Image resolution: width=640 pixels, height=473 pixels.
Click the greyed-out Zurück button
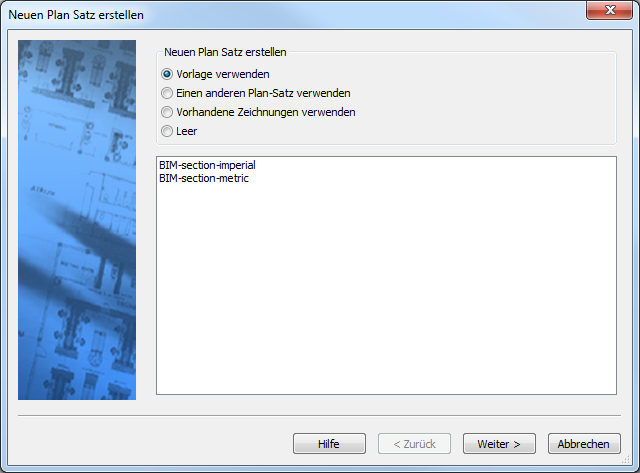coord(414,444)
